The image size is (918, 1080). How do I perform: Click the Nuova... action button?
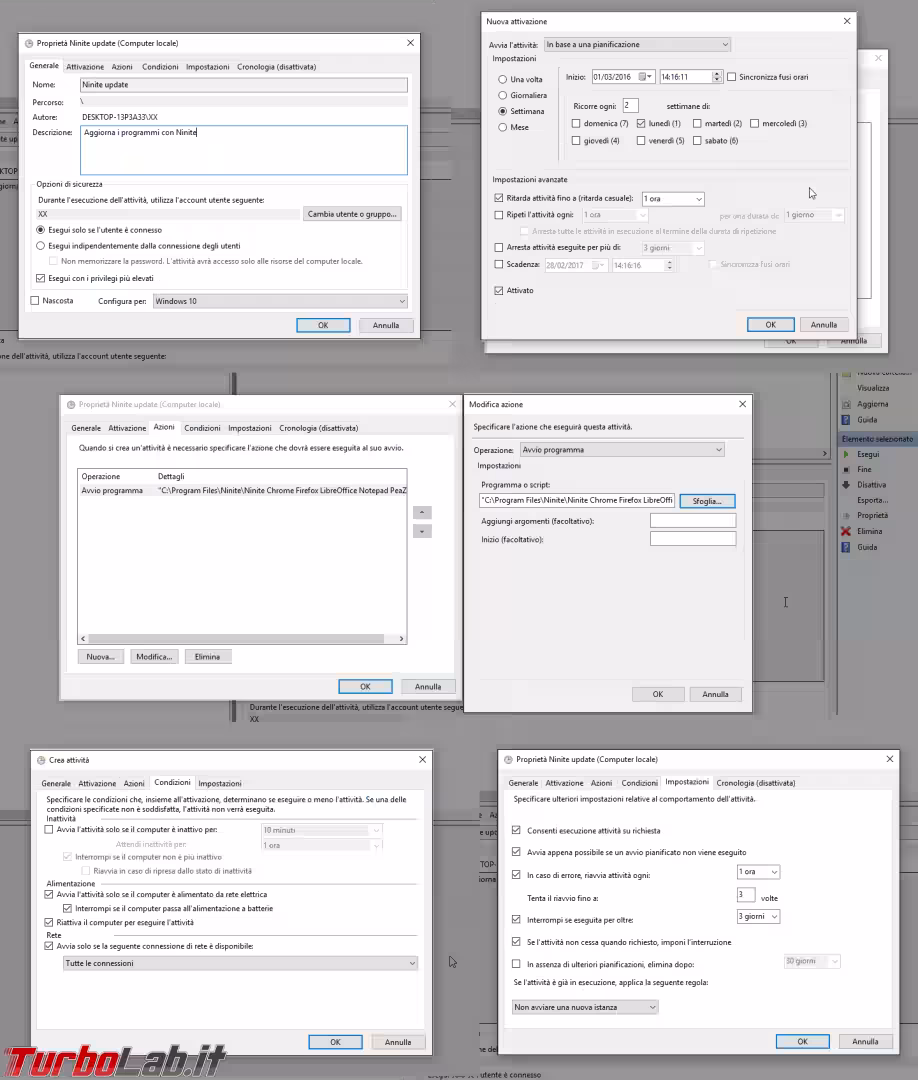[x=101, y=657]
